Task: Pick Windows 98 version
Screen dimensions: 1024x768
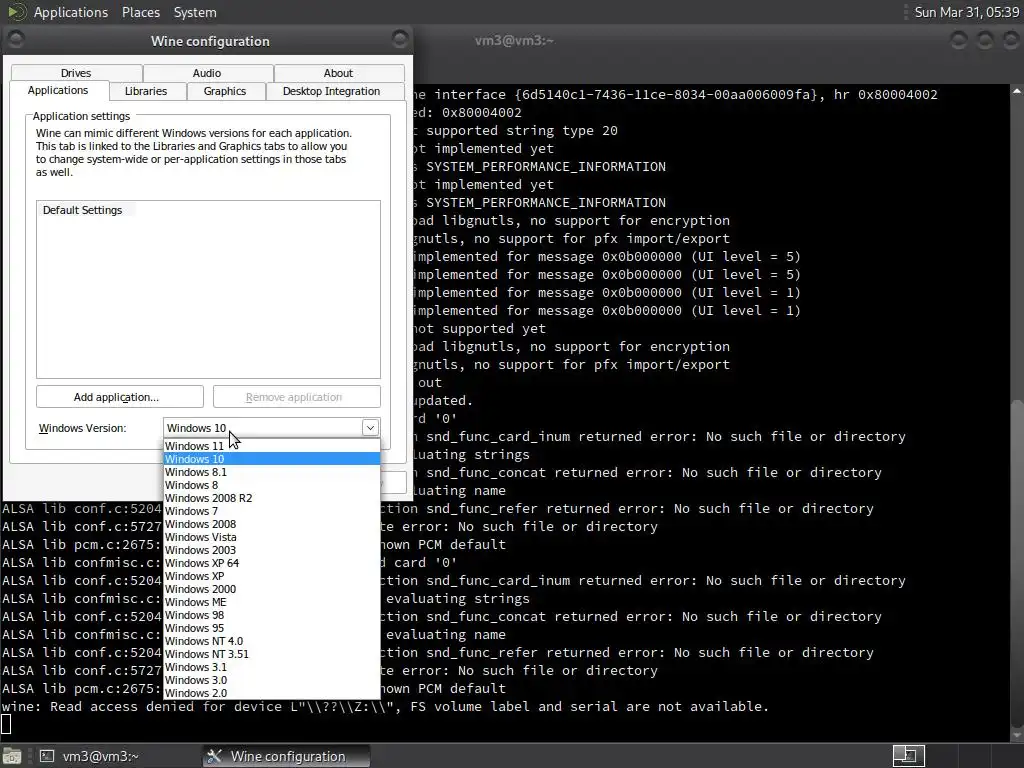Action: pos(272,615)
